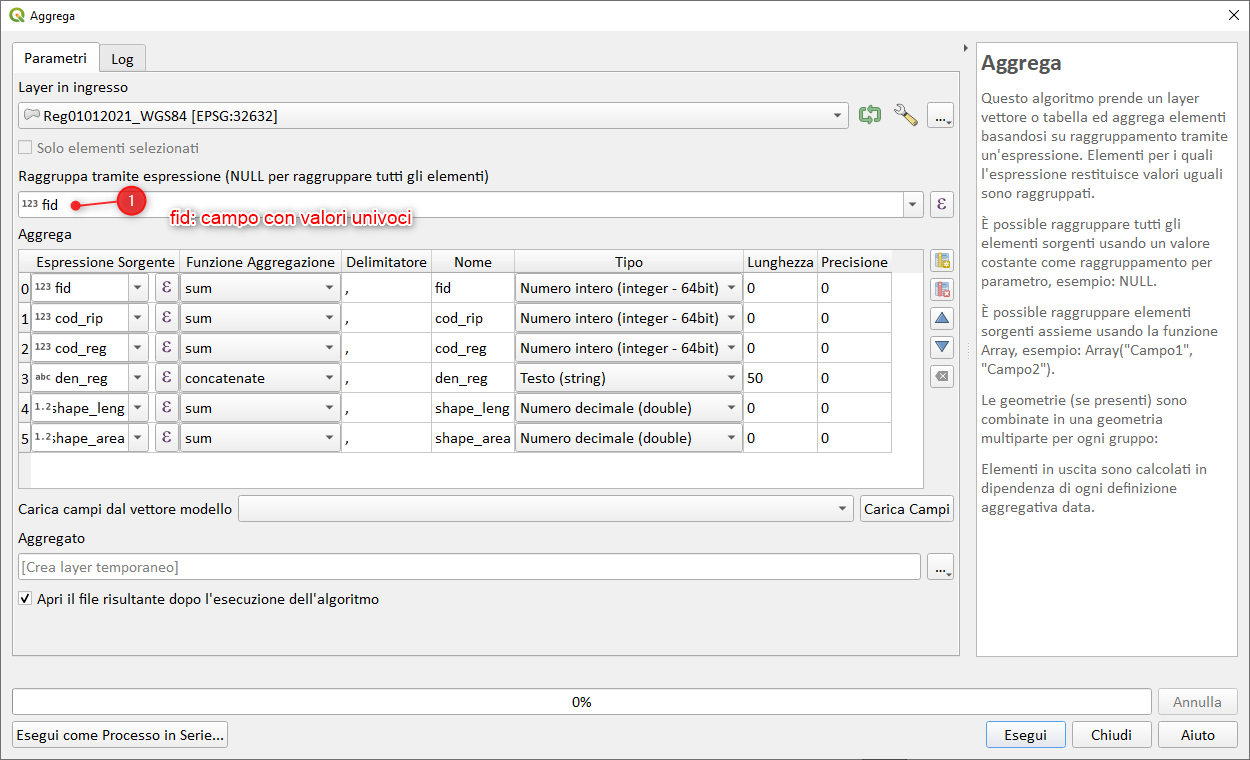Reset all fields icon beside table
1250x760 pixels.
941,376
